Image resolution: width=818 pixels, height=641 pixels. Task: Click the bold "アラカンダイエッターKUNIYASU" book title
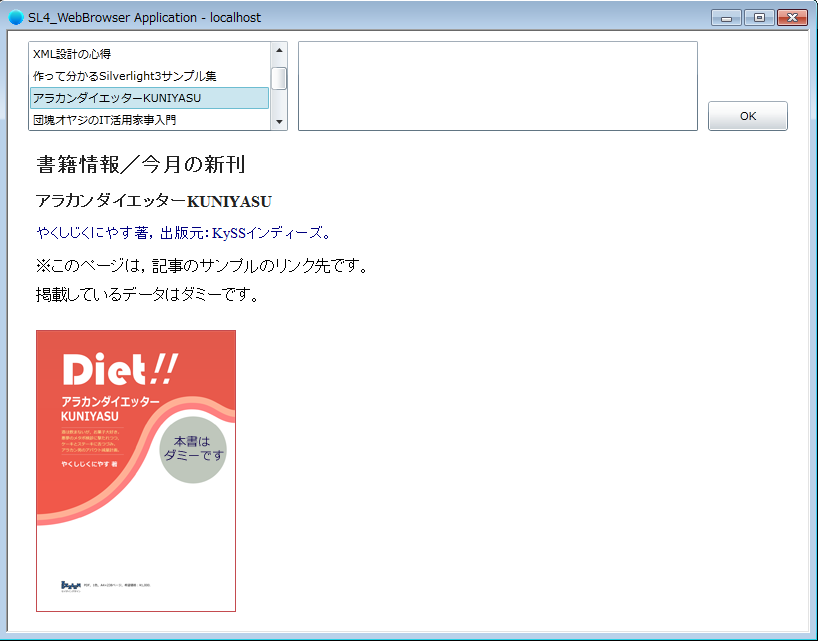click(154, 201)
